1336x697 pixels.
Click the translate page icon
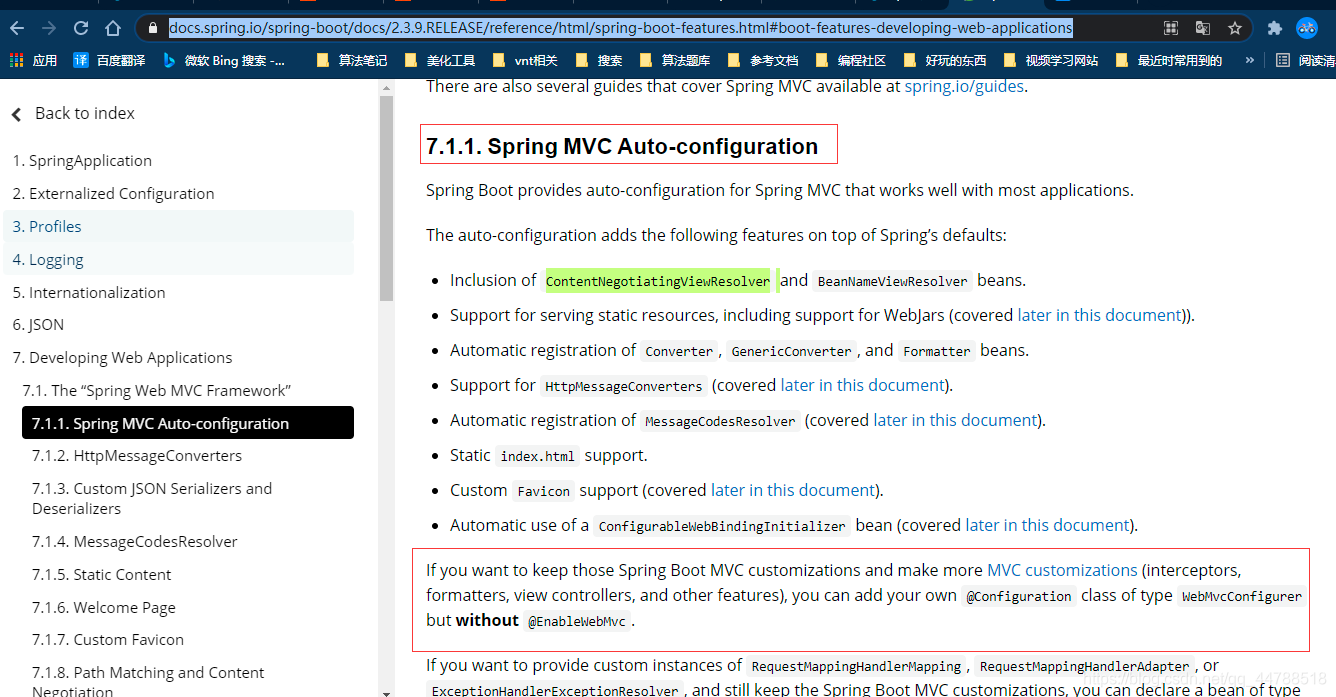click(1203, 28)
